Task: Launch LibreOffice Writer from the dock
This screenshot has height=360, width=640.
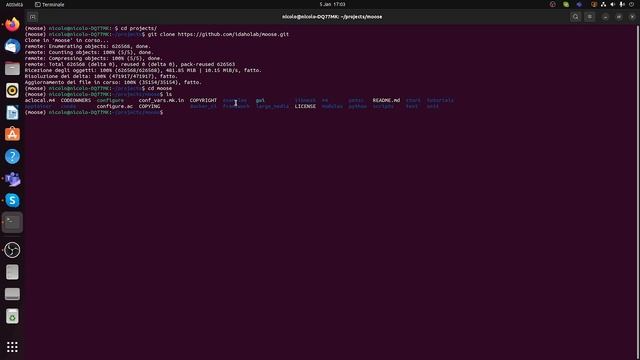Action: pos(12,112)
